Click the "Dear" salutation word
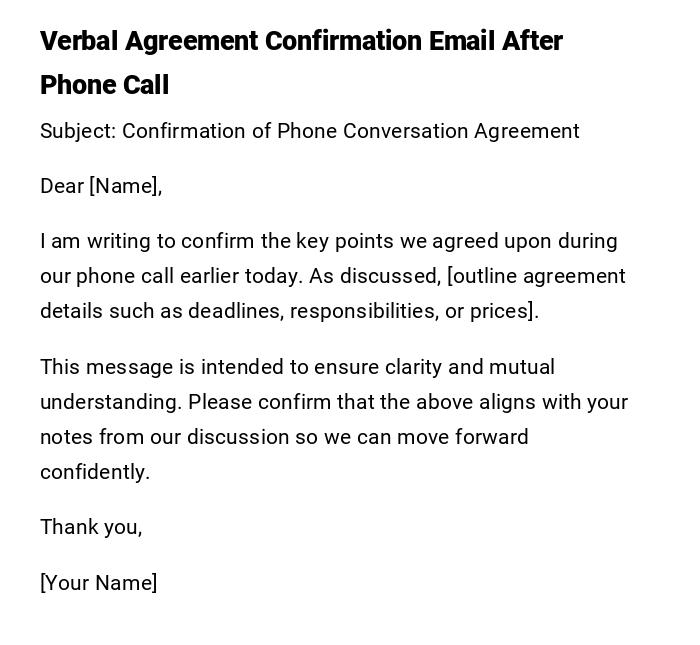This screenshot has height=645, width=700. tap(62, 186)
